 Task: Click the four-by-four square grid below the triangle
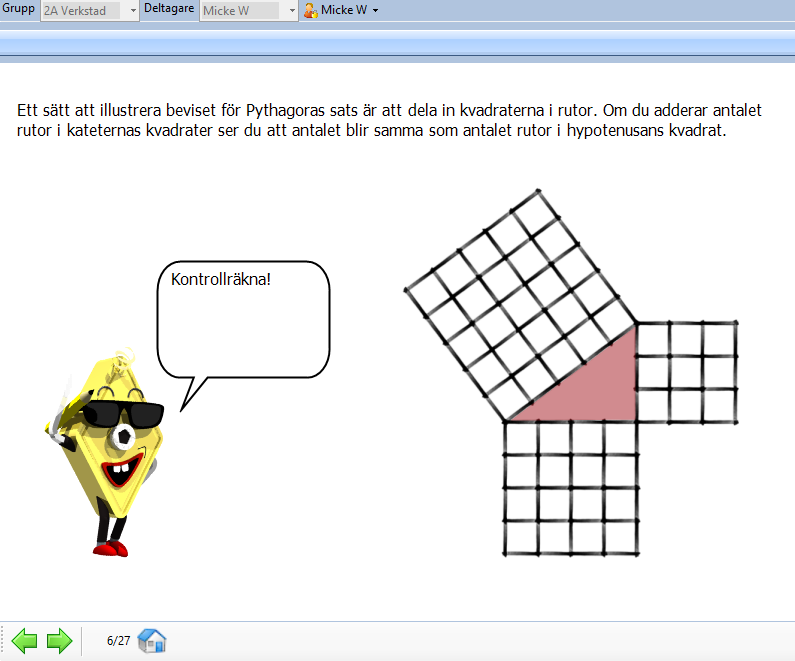click(571, 488)
